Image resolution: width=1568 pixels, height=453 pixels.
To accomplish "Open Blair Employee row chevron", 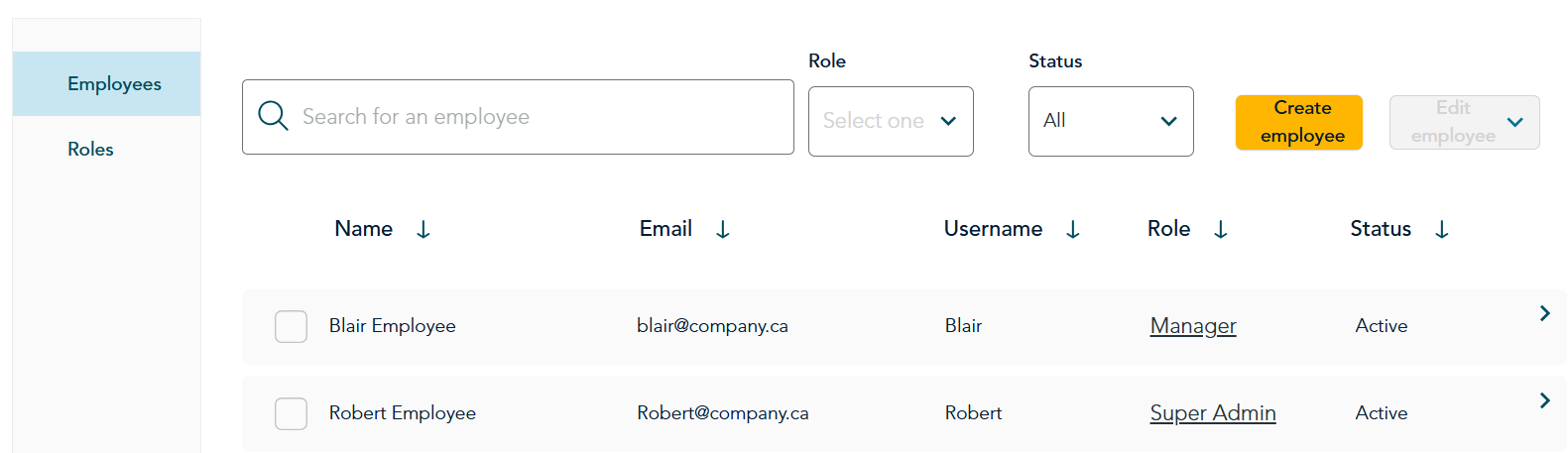I will (x=1544, y=313).
